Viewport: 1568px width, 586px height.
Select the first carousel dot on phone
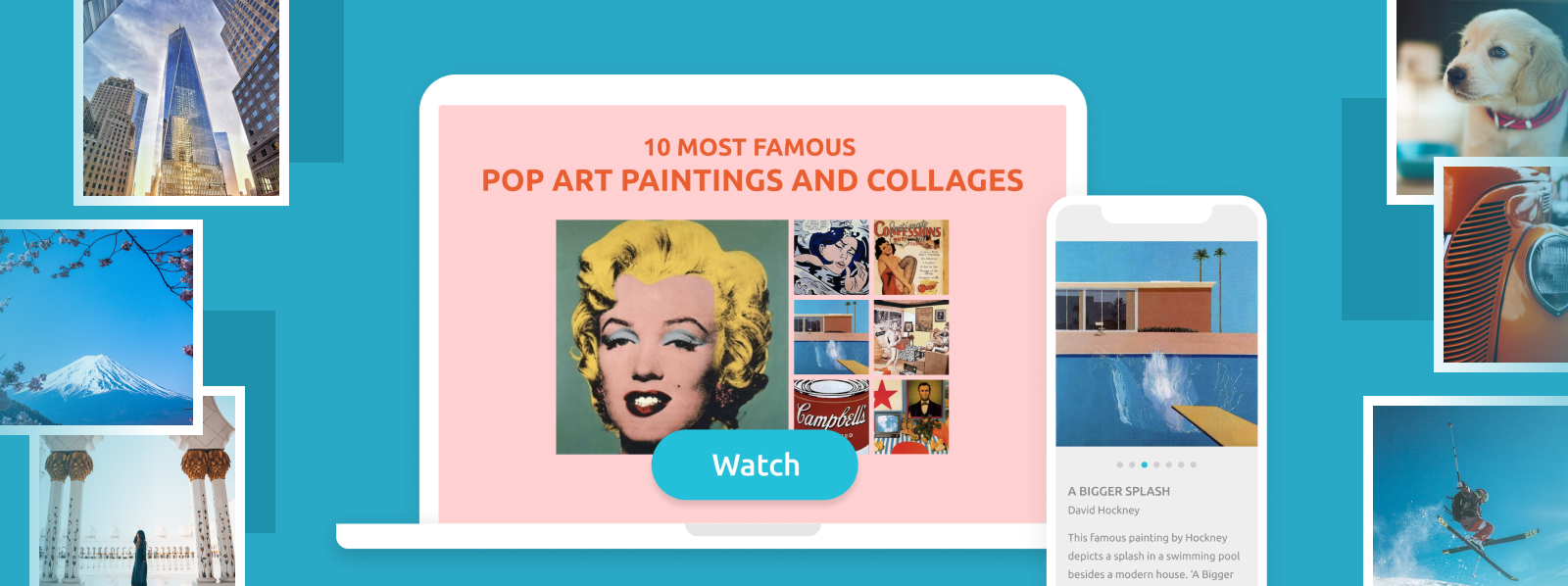click(1119, 464)
